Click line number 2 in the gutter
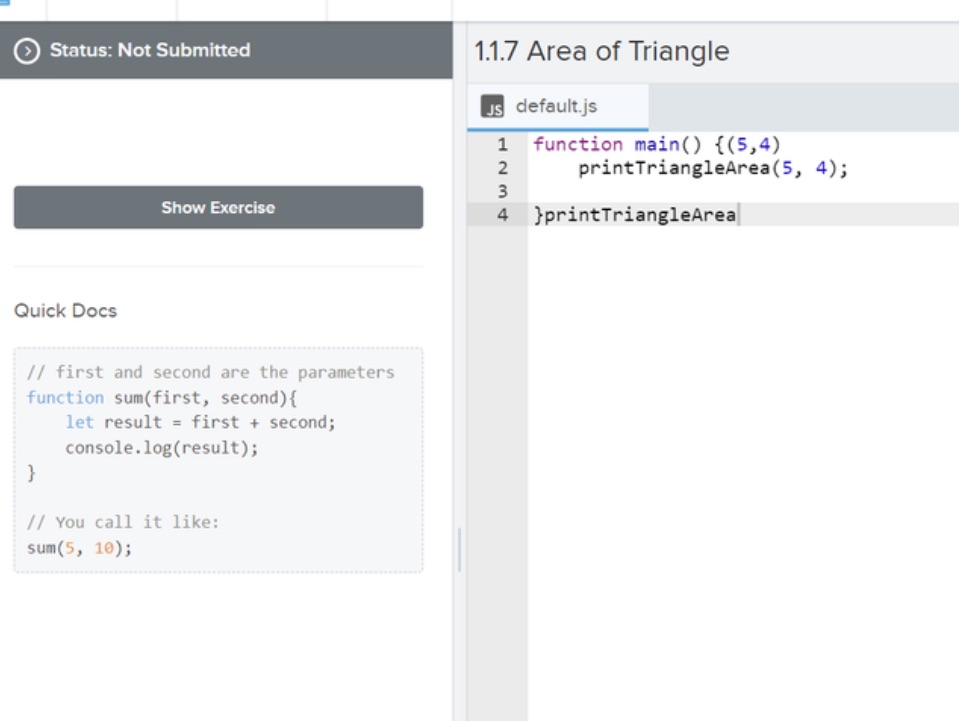959x721 pixels. coord(503,168)
